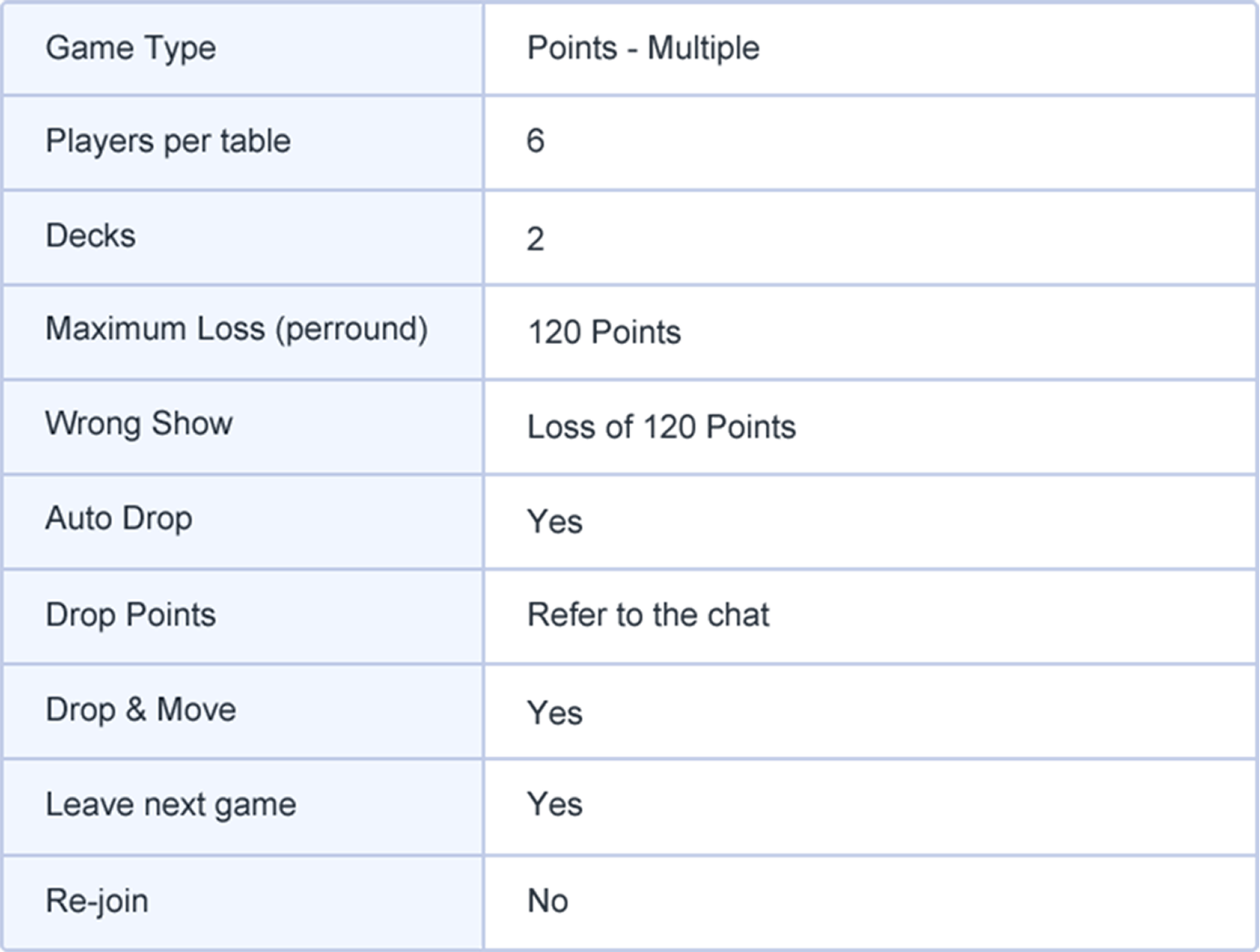Viewport: 1260px width, 952px height.
Task: Select the decks value 2
Action: click(x=535, y=238)
